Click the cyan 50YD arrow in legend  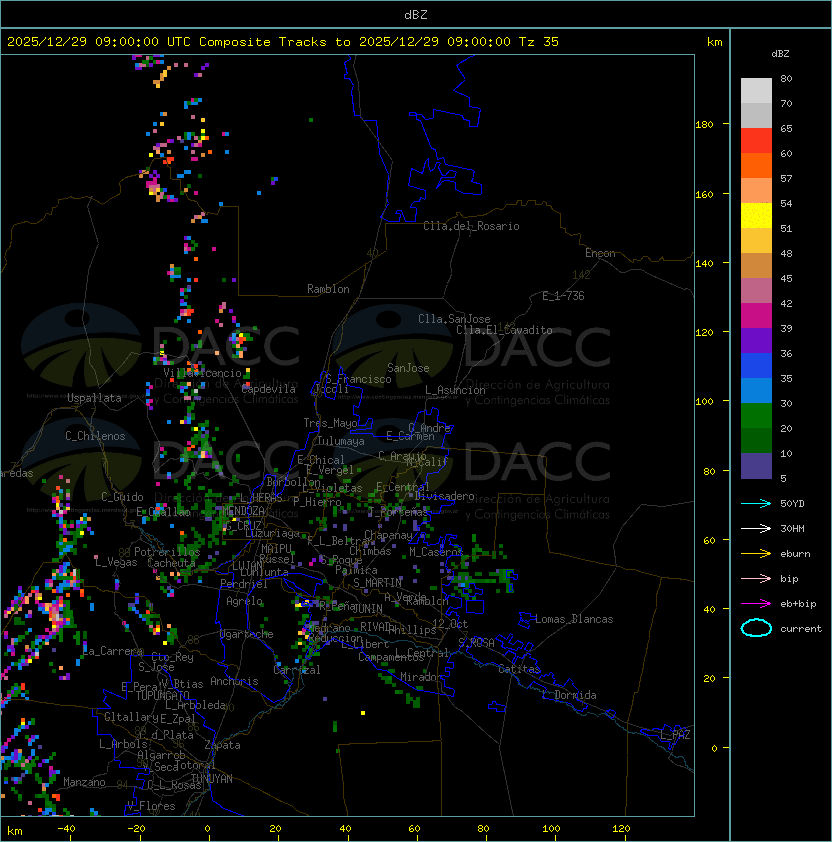(756, 503)
